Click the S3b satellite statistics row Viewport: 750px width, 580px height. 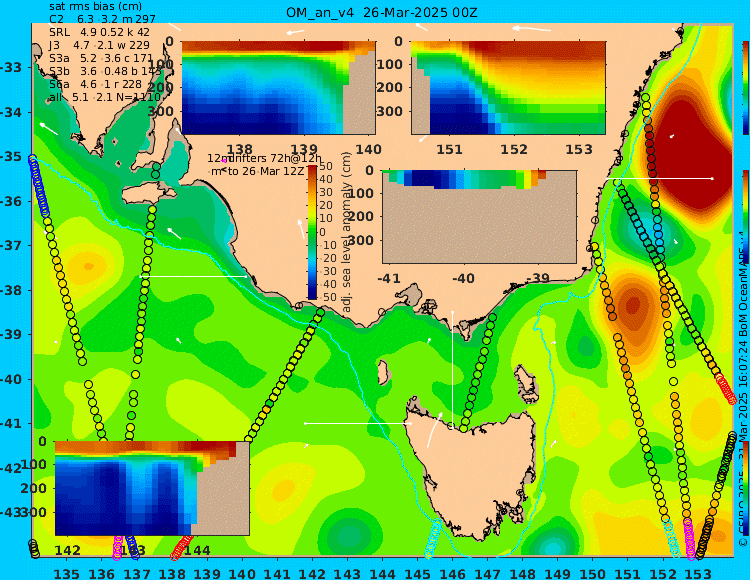click(105, 71)
